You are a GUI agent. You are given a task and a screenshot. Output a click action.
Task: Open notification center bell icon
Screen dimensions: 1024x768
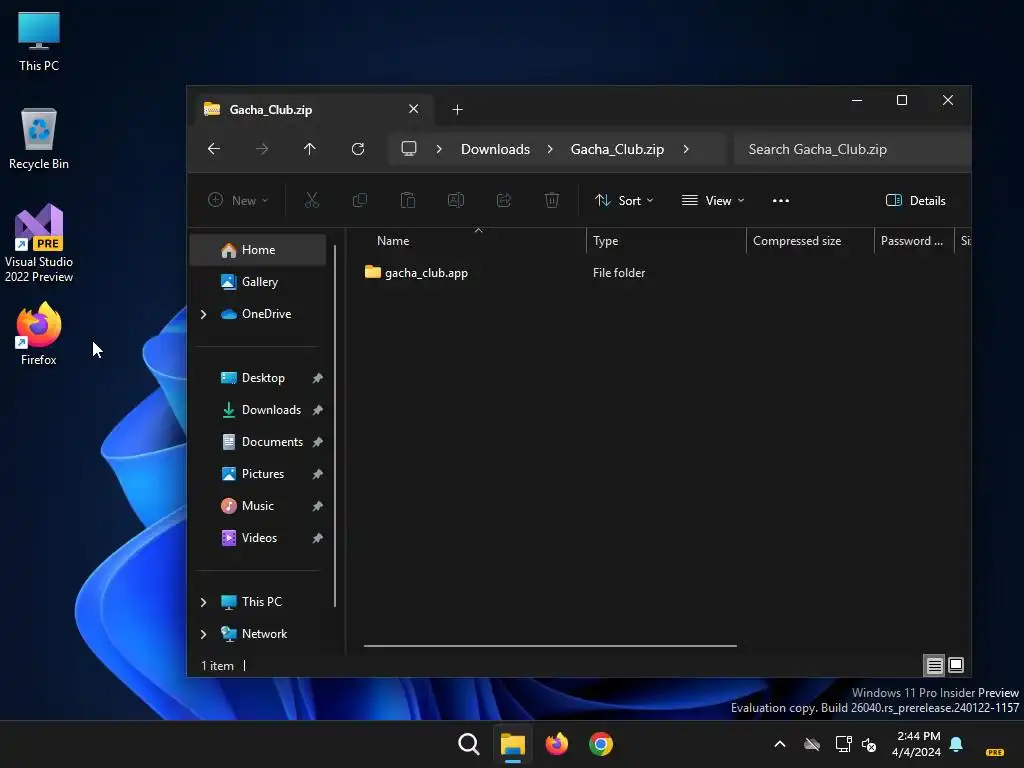click(956, 744)
